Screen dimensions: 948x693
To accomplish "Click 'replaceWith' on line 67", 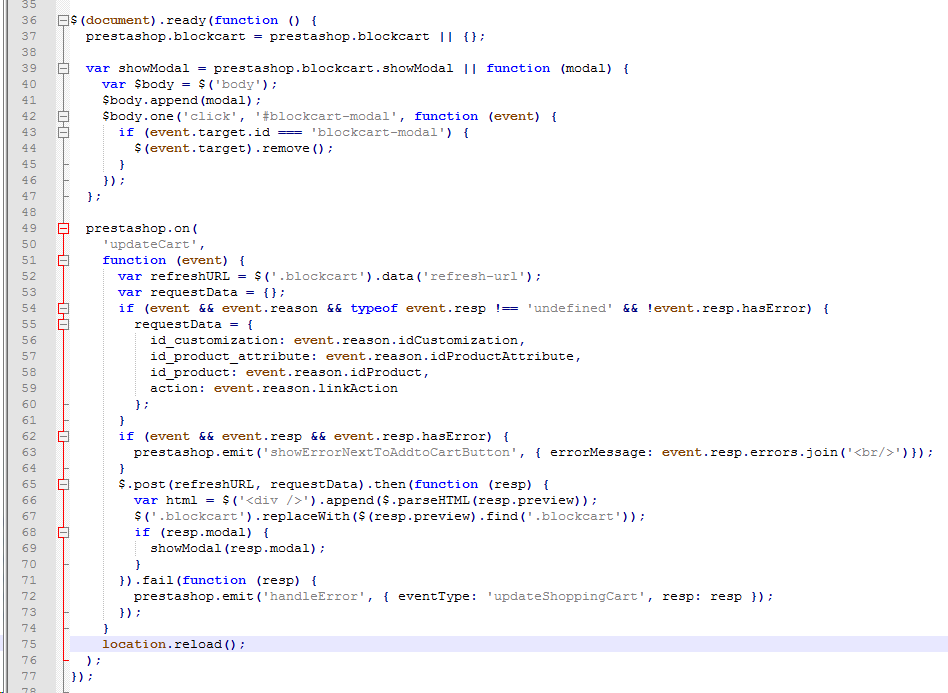I will click(x=306, y=516).
